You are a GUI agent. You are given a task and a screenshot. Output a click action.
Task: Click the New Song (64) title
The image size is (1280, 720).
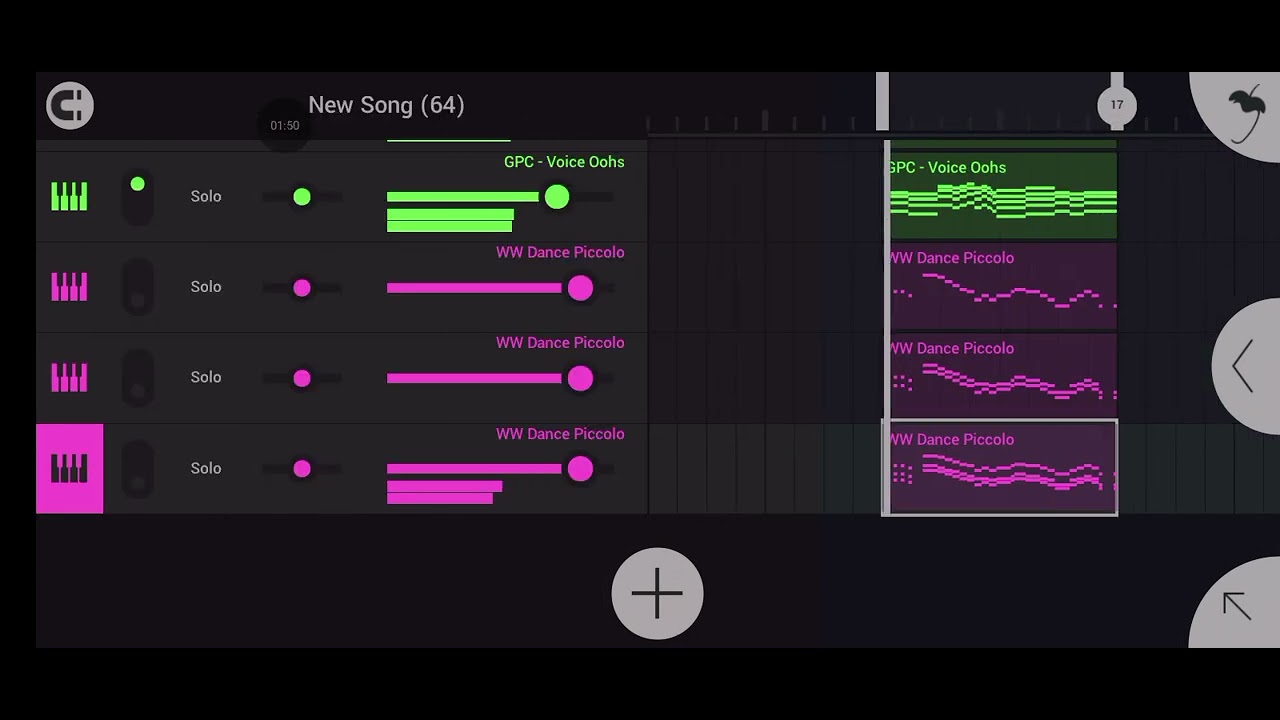pyautogui.click(x=386, y=105)
